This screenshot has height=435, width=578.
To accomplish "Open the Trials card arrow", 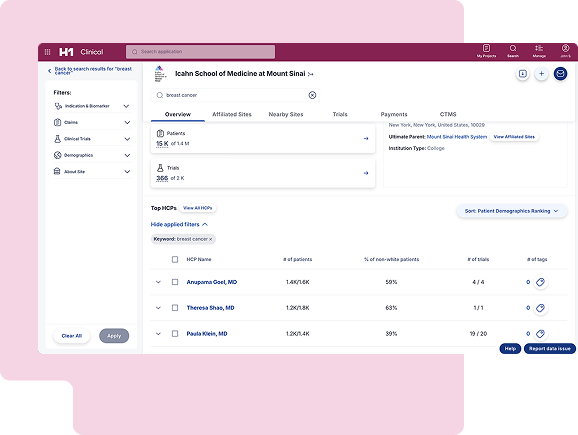I will (x=366, y=173).
